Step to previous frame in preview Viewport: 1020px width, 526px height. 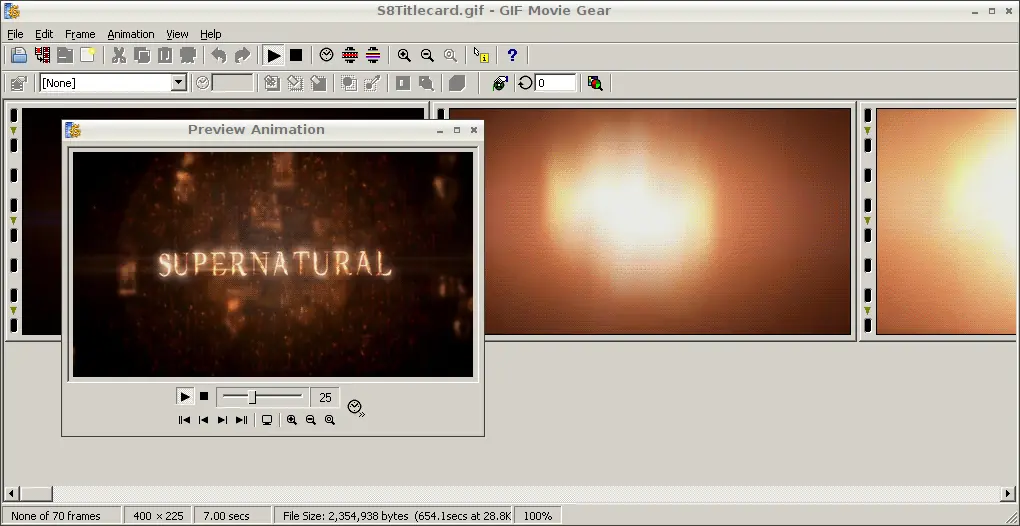click(203, 420)
